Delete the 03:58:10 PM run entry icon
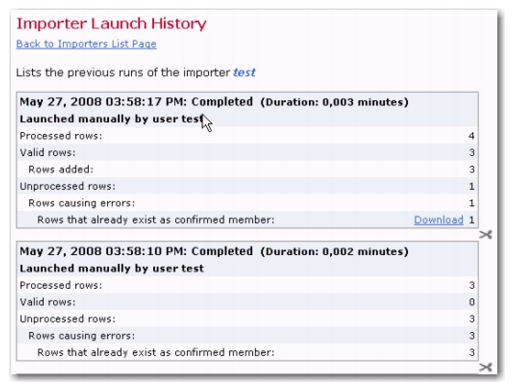This screenshot has height=389, width=514. point(485,367)
